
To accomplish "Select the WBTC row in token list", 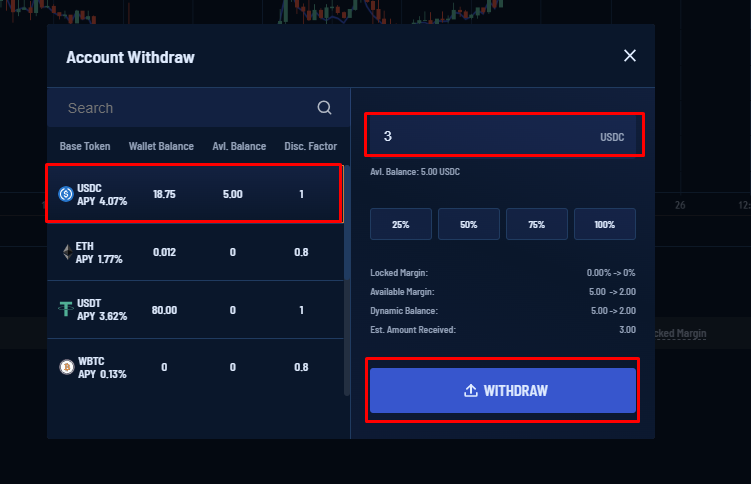I will 195,367.
